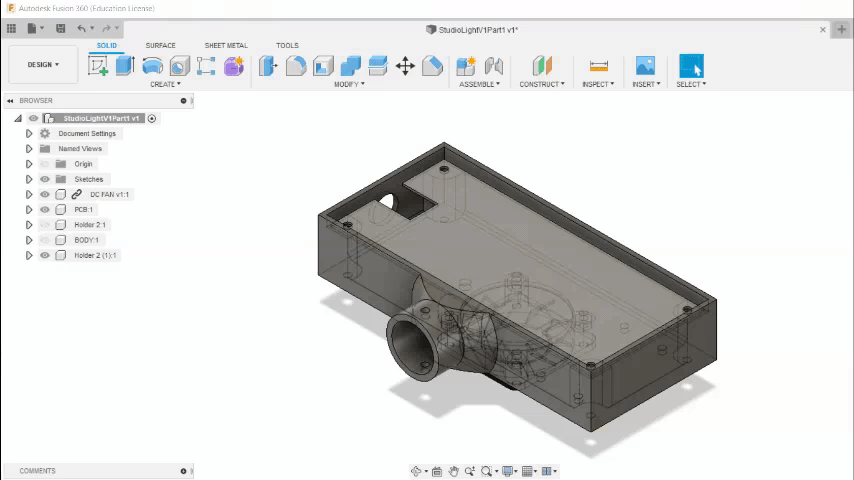Viewport: 854px width, 480px height.
Task: Choose the Revolve tool icon
Action: (152, 66)
